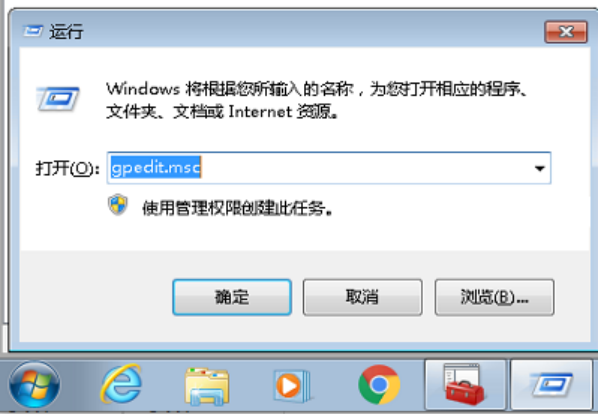Click the 使用管理权限创建此任务 text

(x=238, y=209)
